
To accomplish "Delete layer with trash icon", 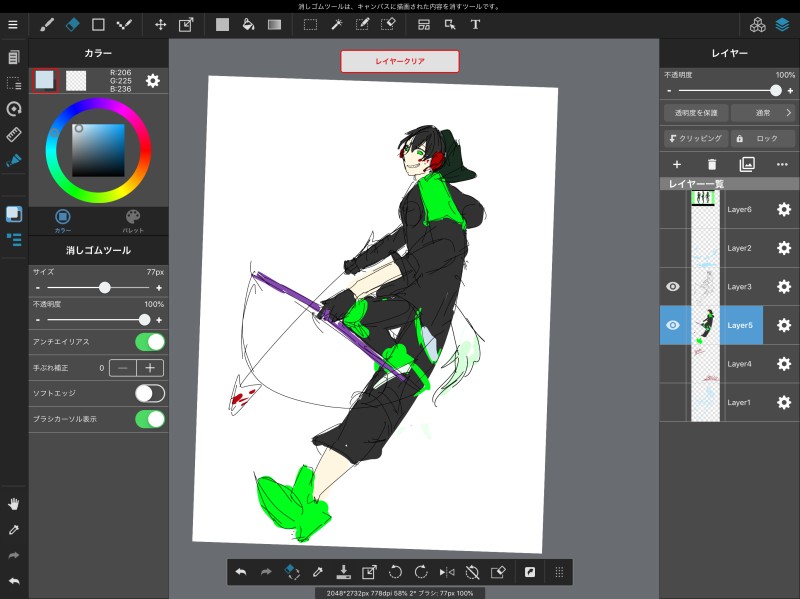I will tap(712, 164).
